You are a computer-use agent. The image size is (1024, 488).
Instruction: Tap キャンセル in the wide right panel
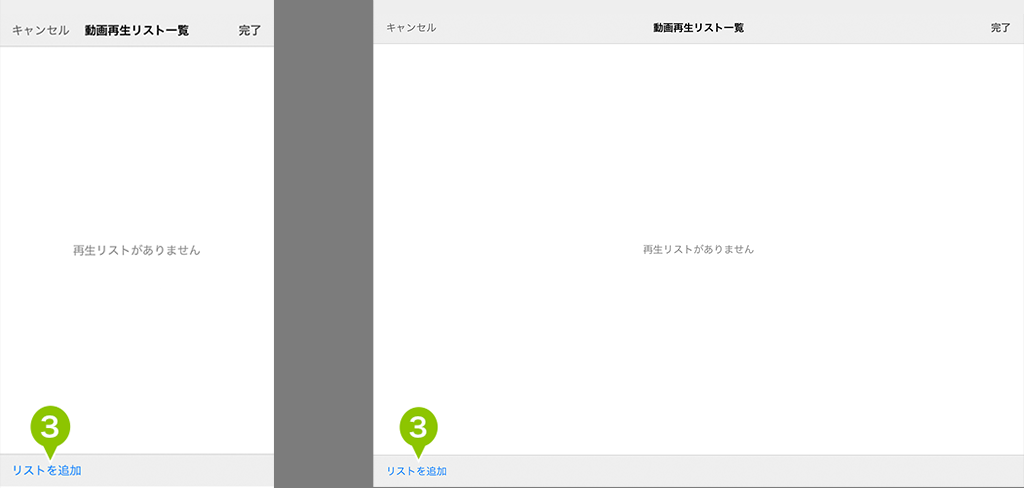coord(411,27)
